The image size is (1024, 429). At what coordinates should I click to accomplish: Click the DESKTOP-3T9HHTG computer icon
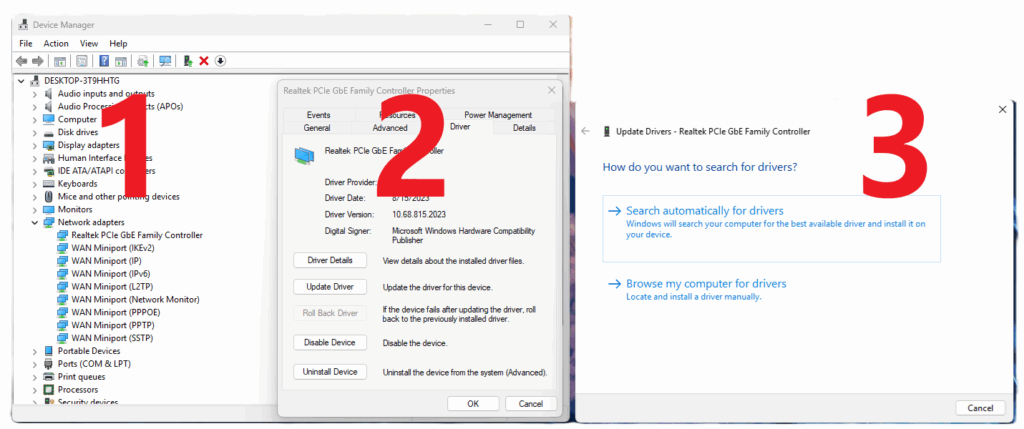click(x=35, y=81)
